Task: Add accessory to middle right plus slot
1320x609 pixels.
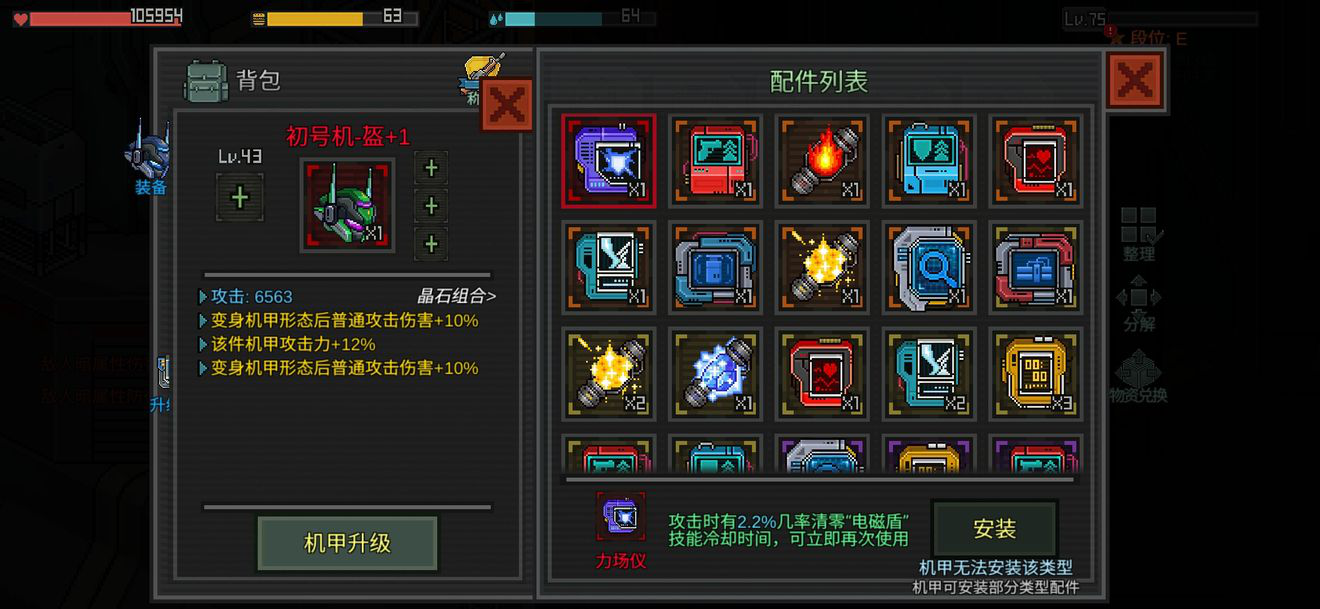Action: [431, 206]
